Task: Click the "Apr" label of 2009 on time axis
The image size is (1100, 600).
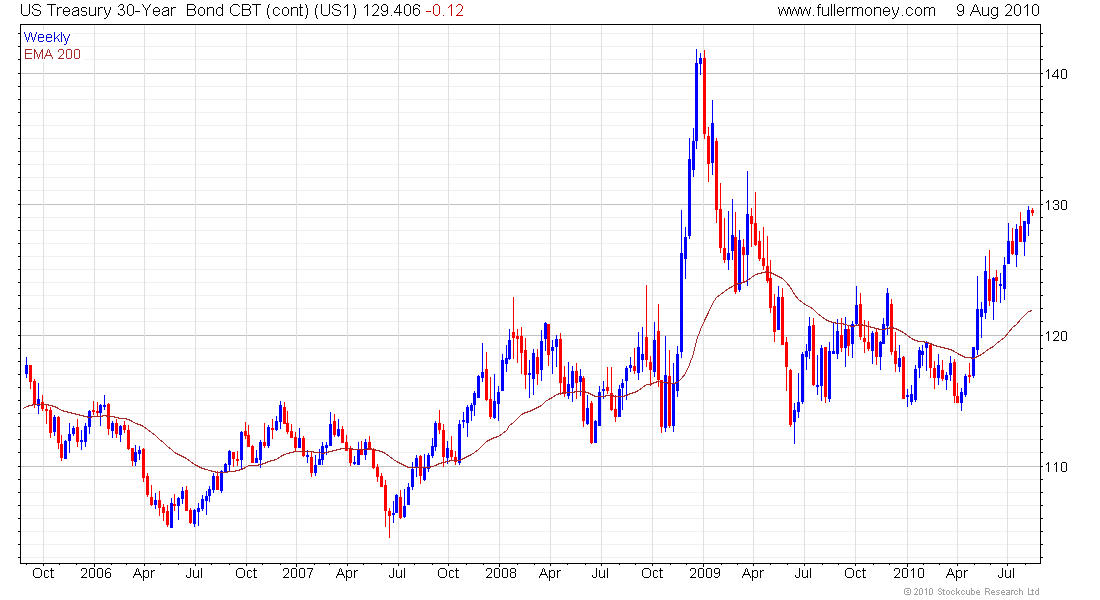Action: (753, 573)
